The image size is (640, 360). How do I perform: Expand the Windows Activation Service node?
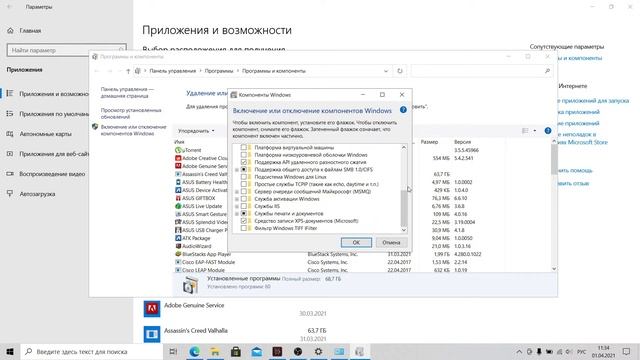pos(237,199)
